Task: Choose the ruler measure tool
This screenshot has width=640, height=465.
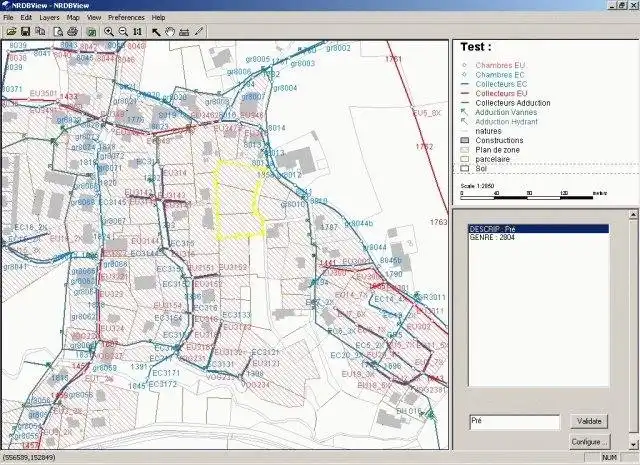Action: pos(184,32)
